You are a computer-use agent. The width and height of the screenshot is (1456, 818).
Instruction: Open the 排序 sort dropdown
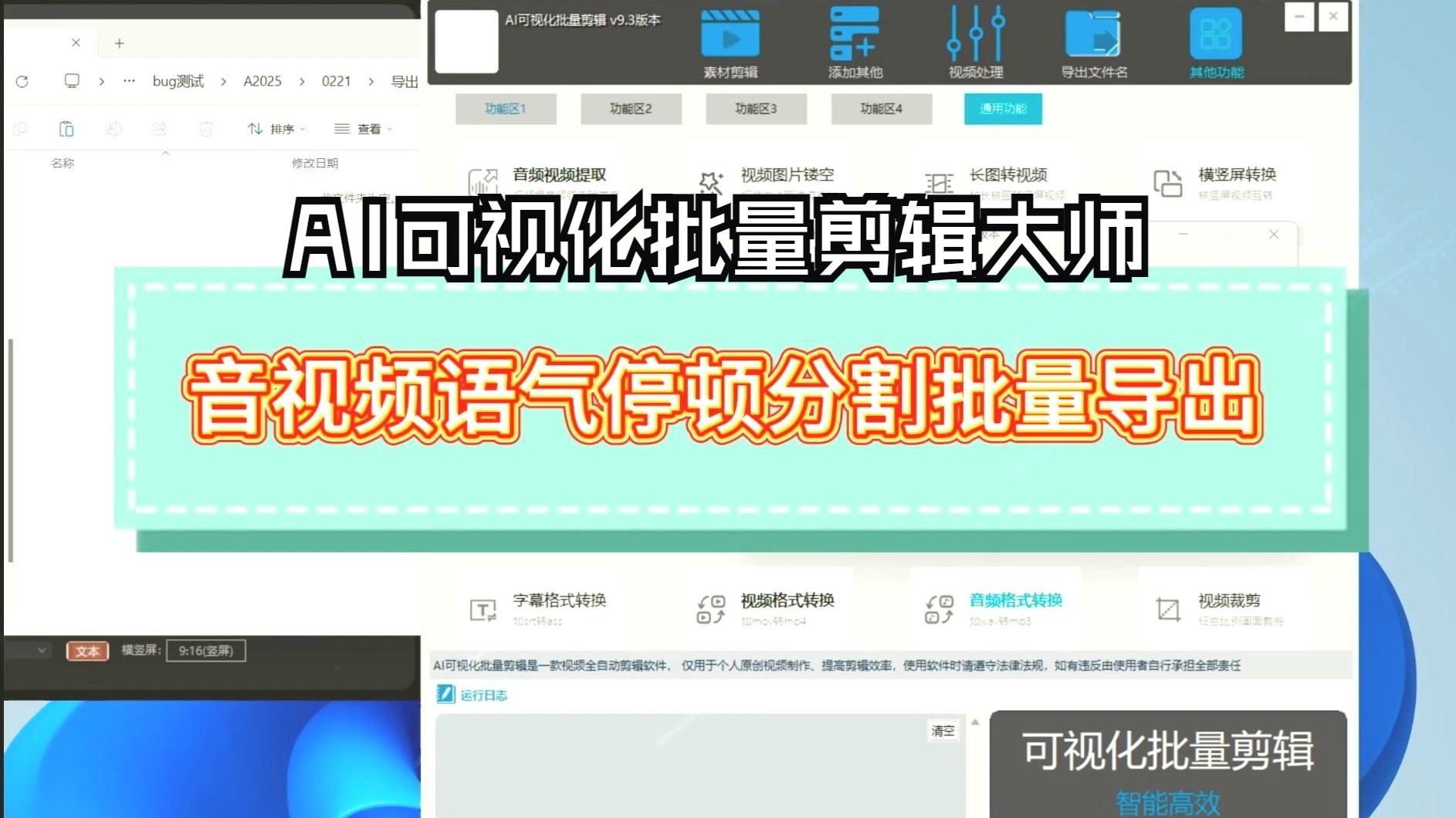[x=276, y=129]
